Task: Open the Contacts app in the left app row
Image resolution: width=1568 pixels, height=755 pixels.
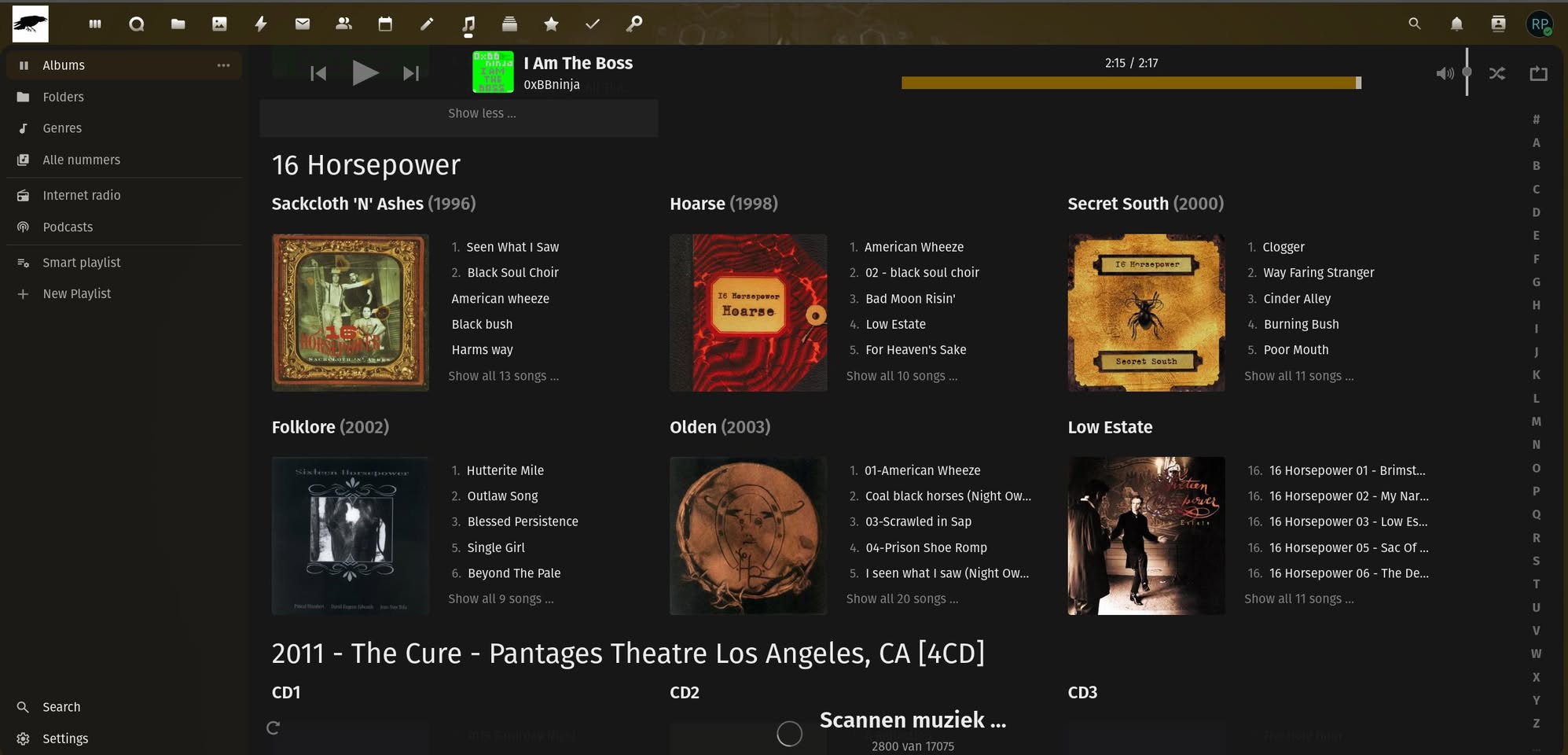Action: pyautogui.click(x=343, y=24)
